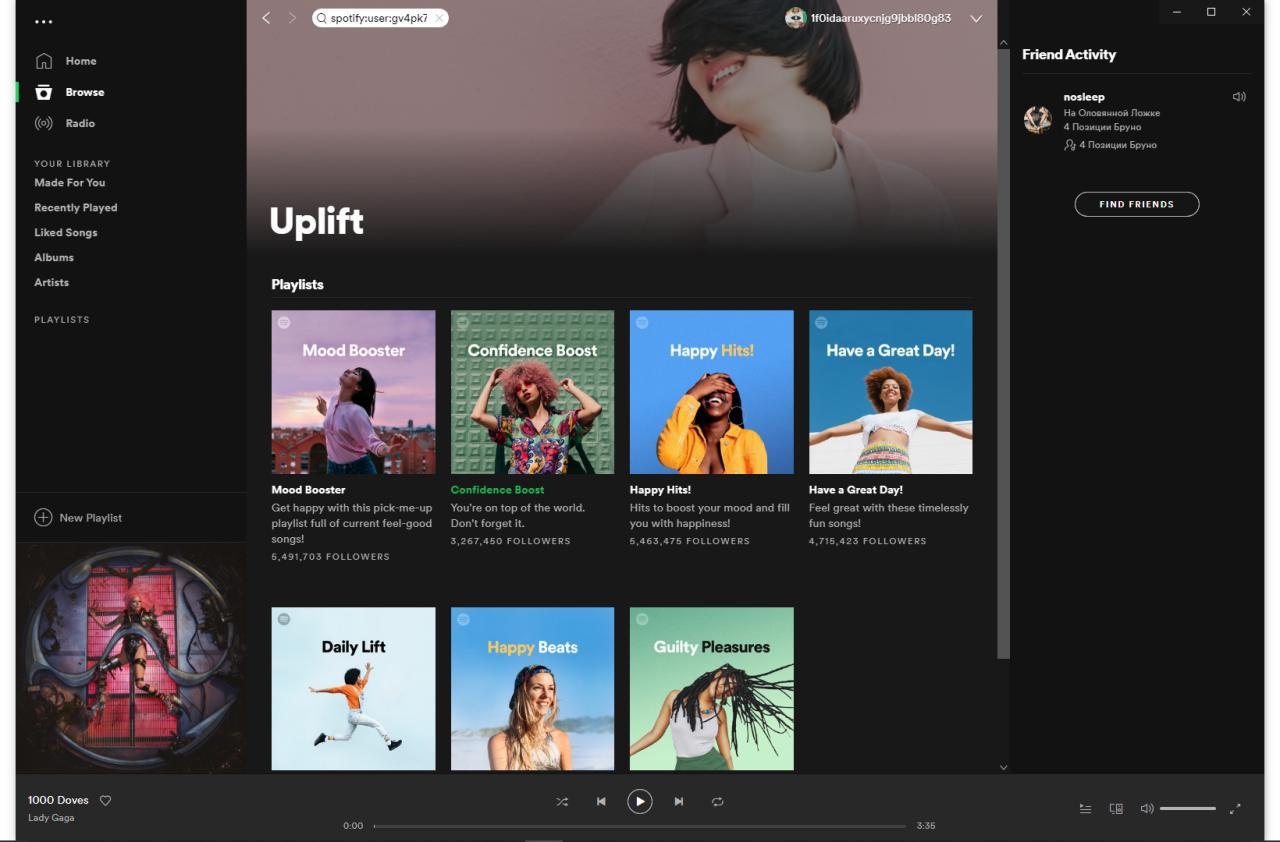The image size is (1280, 842).
Task: Click the user profile avatar
Action: [796, 18]
